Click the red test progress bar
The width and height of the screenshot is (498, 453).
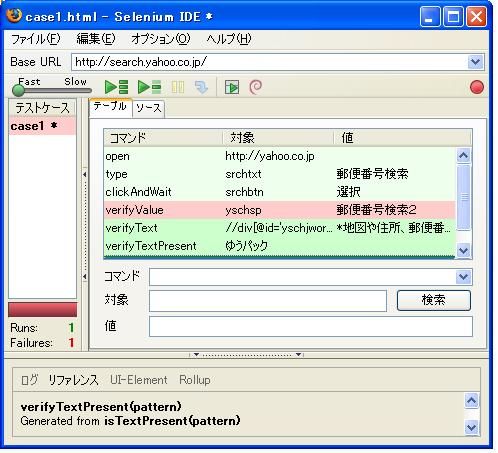click(43, 309)
